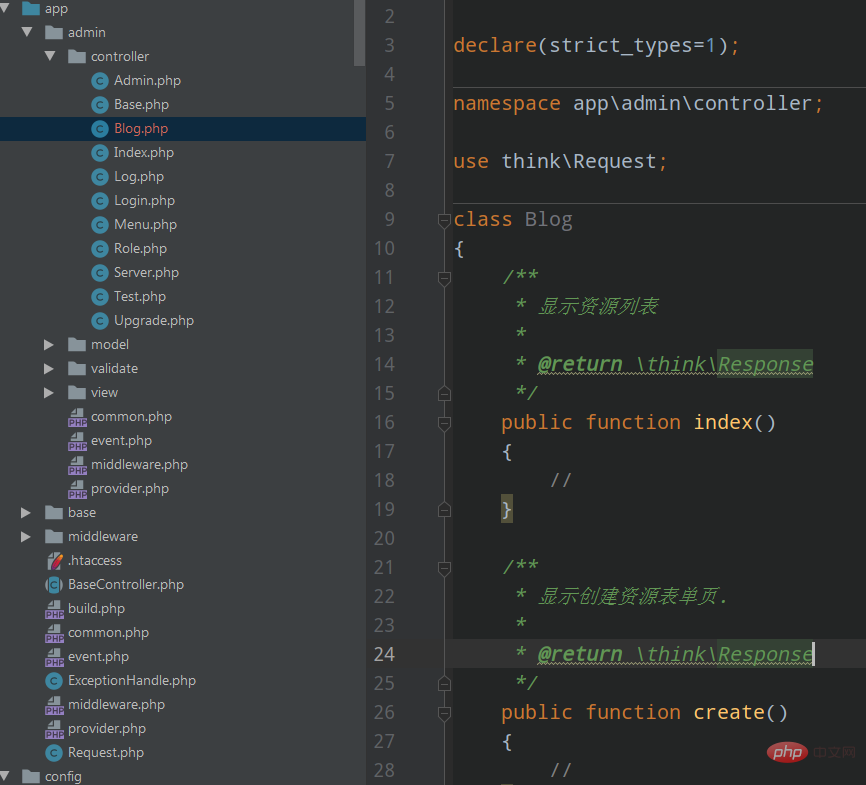The width and height of the screenshot is (866, 785).
Task: Click the create function name on line 26
Action: coord(728,712)
